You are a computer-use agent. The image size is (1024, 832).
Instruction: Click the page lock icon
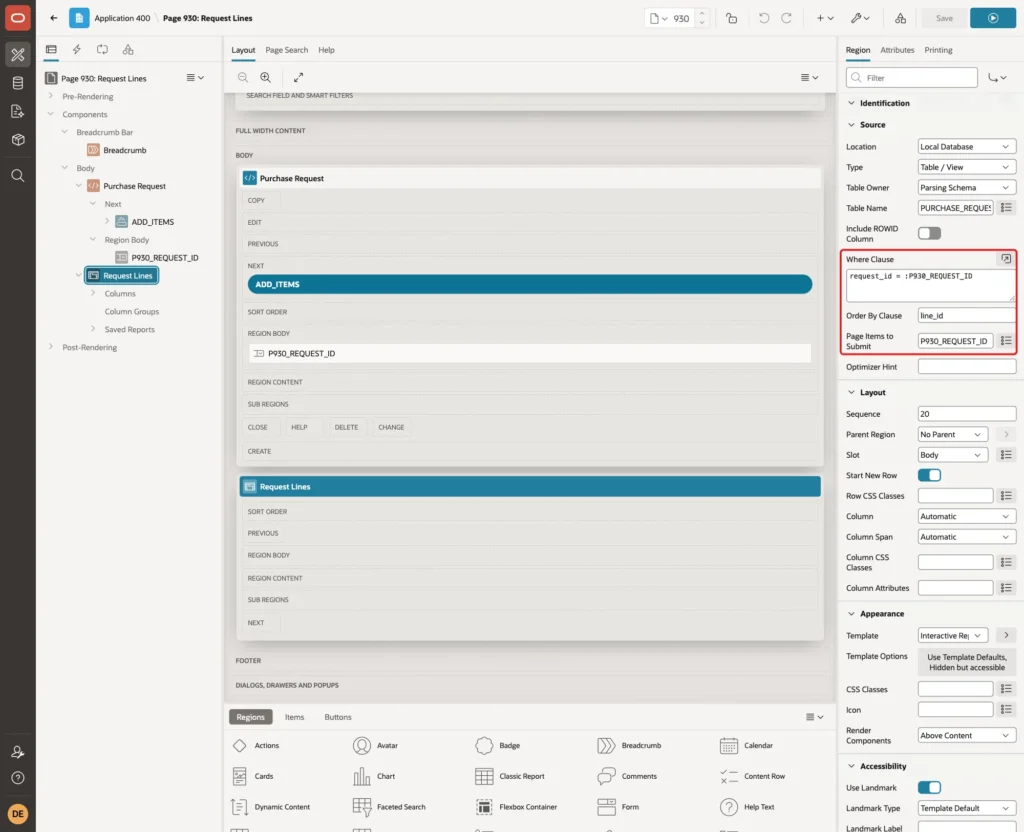click(731, 18)
